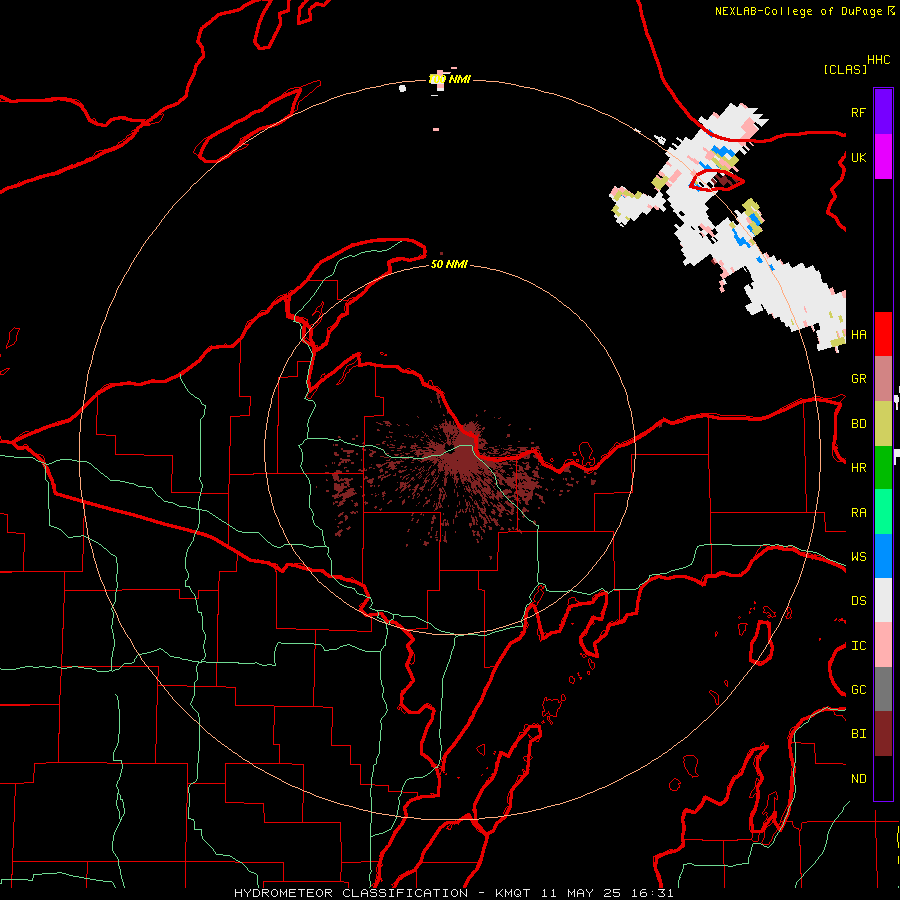Click the BI brown legend swatch
The image size is (900, 900).
(883, 734)
